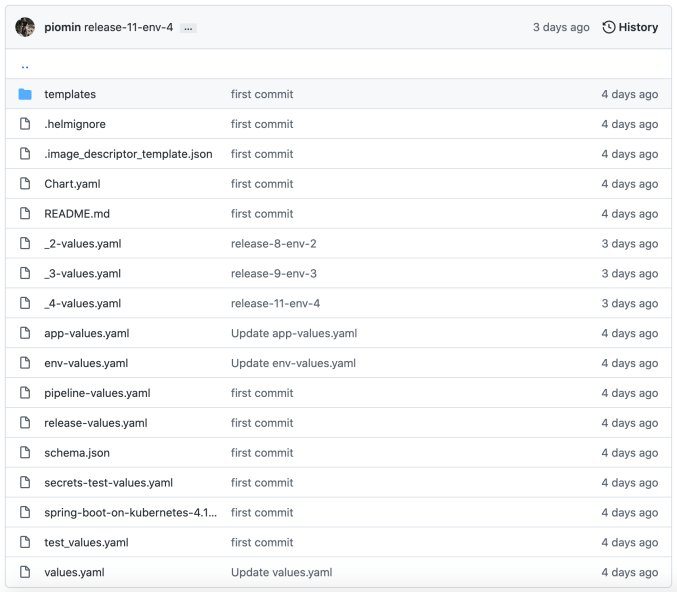Image resolution: width=677 pixels, height=592 pixels.
Task: Open the templates folder
Action: pyautogui.click(x=70, y=94)
